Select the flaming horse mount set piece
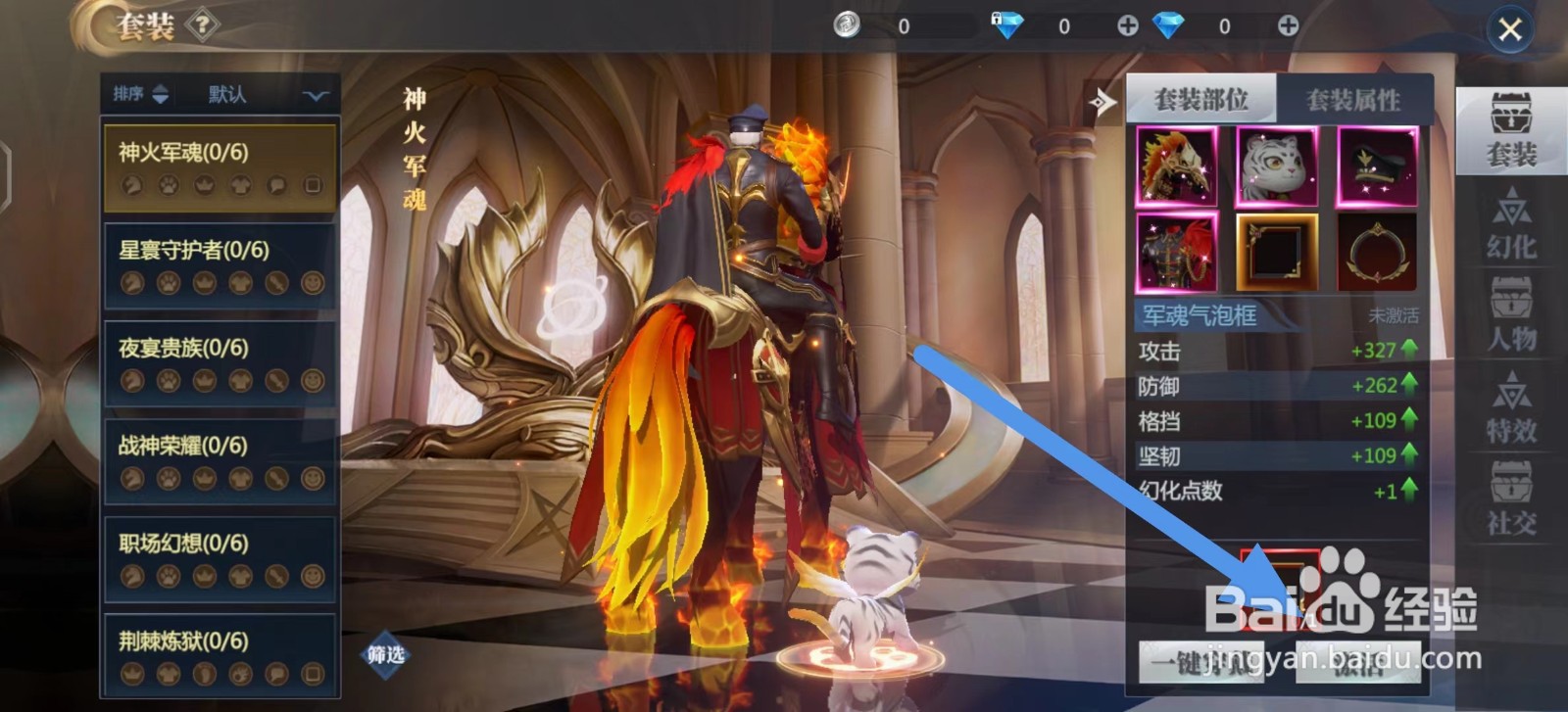This screenshot has width=1568, height=712. tap(1176, 166)
